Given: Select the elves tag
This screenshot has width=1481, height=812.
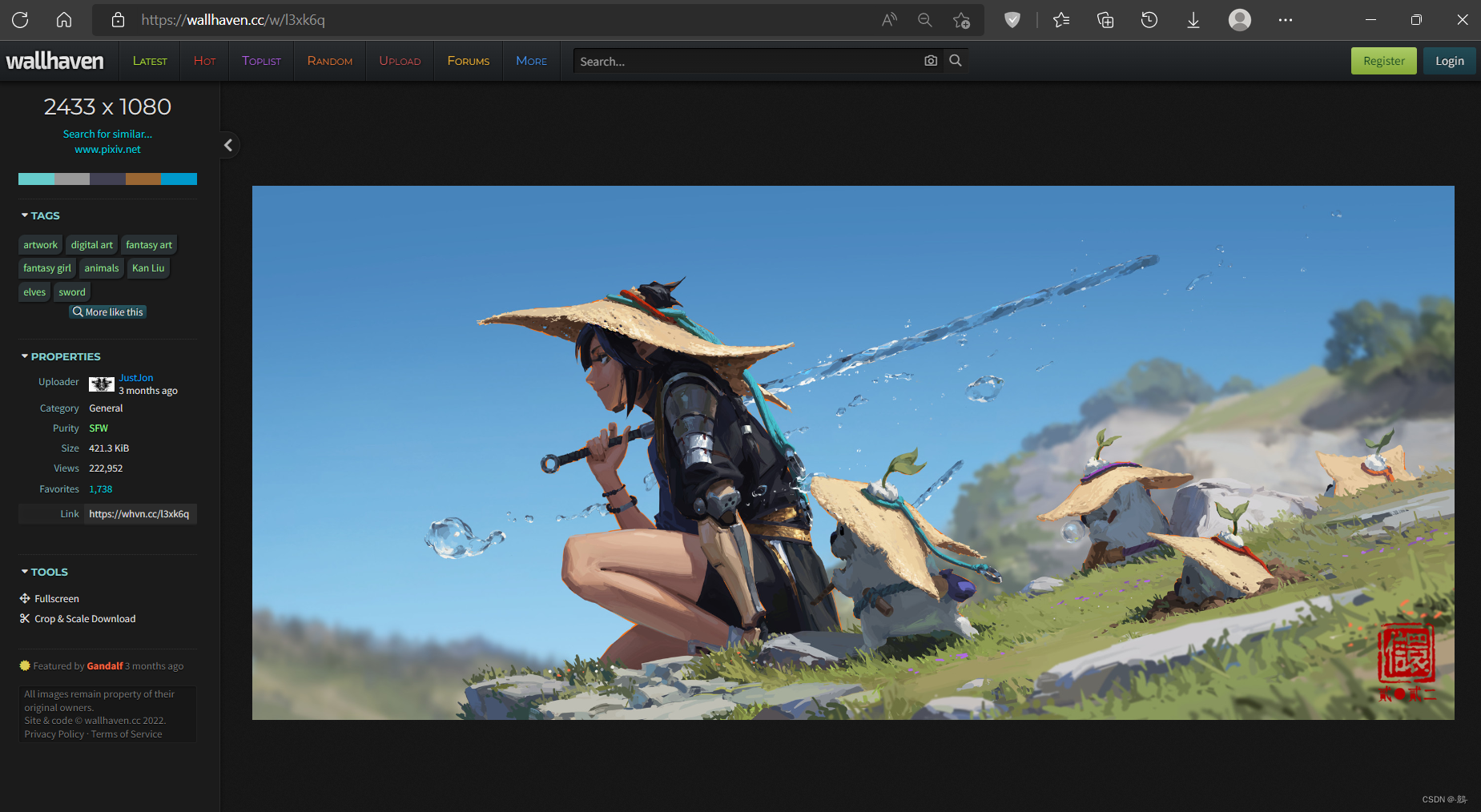Looking at the screenshot, I should (x=34, y=291).
